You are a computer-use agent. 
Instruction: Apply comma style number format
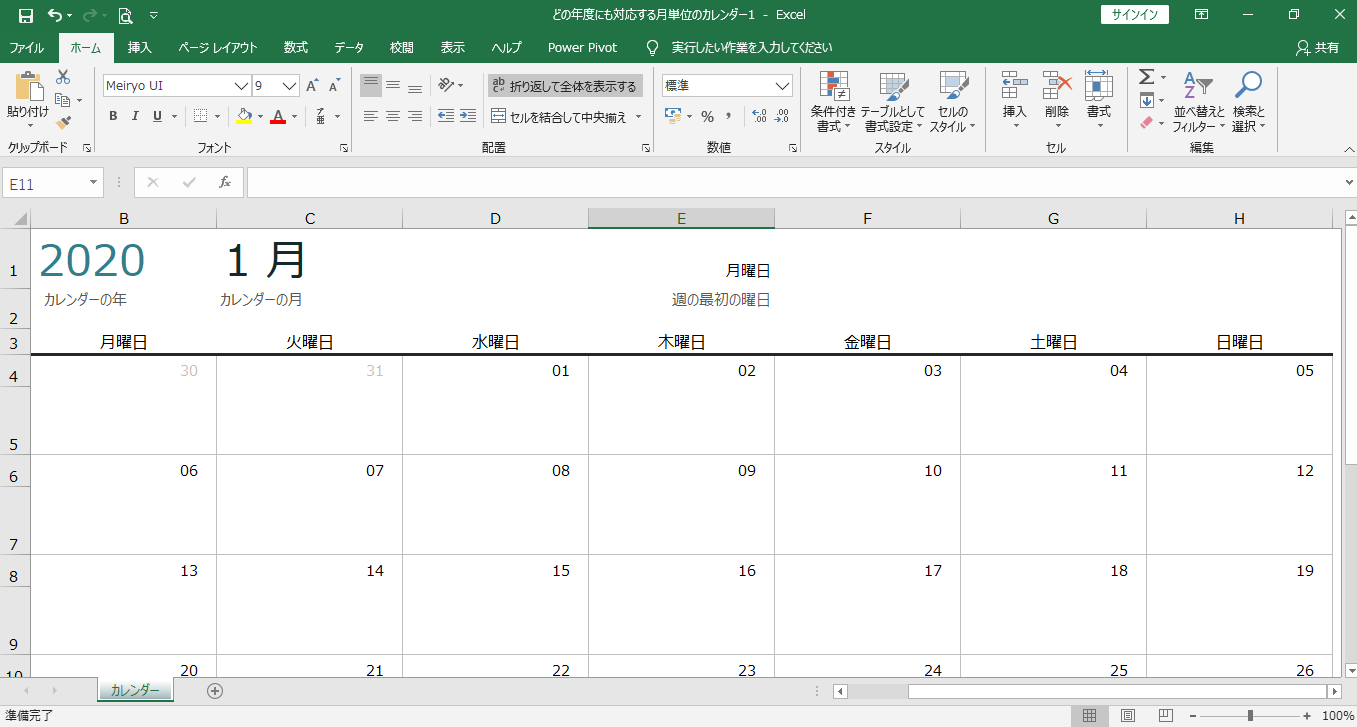(x=729, y=116)
